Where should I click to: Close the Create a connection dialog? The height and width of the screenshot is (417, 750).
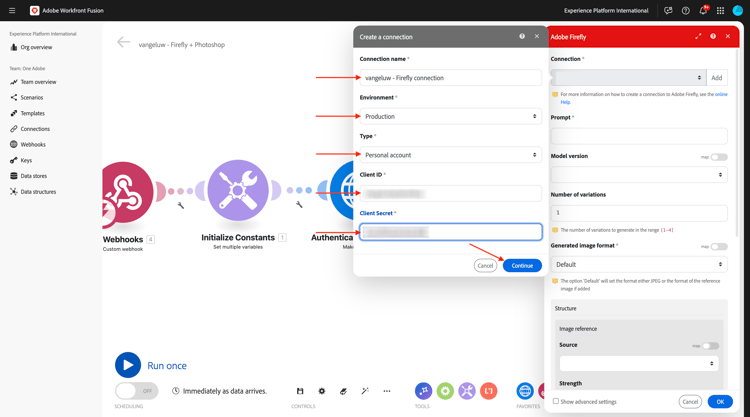pos(537,36)
